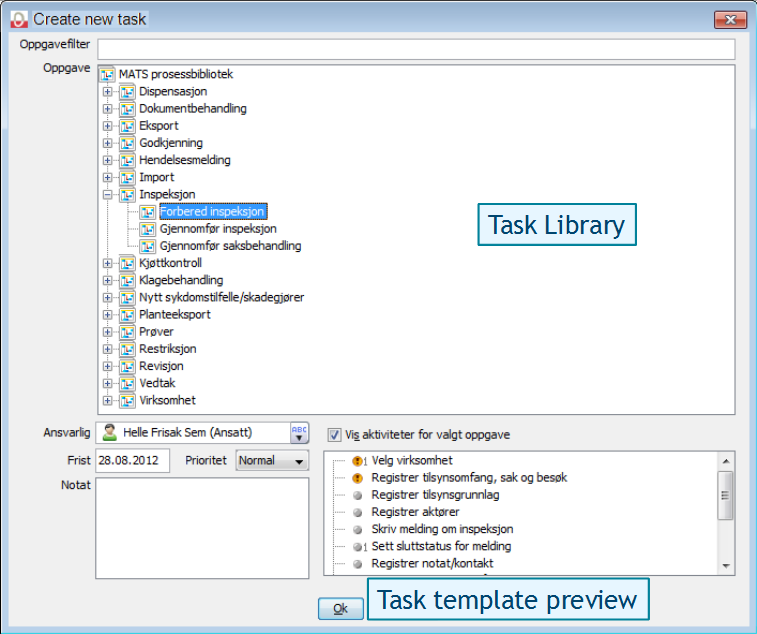This screenshot has height=634, width=757.
Task: Click the user icon in Ansvarlig field
Action: tap(110, 432)
